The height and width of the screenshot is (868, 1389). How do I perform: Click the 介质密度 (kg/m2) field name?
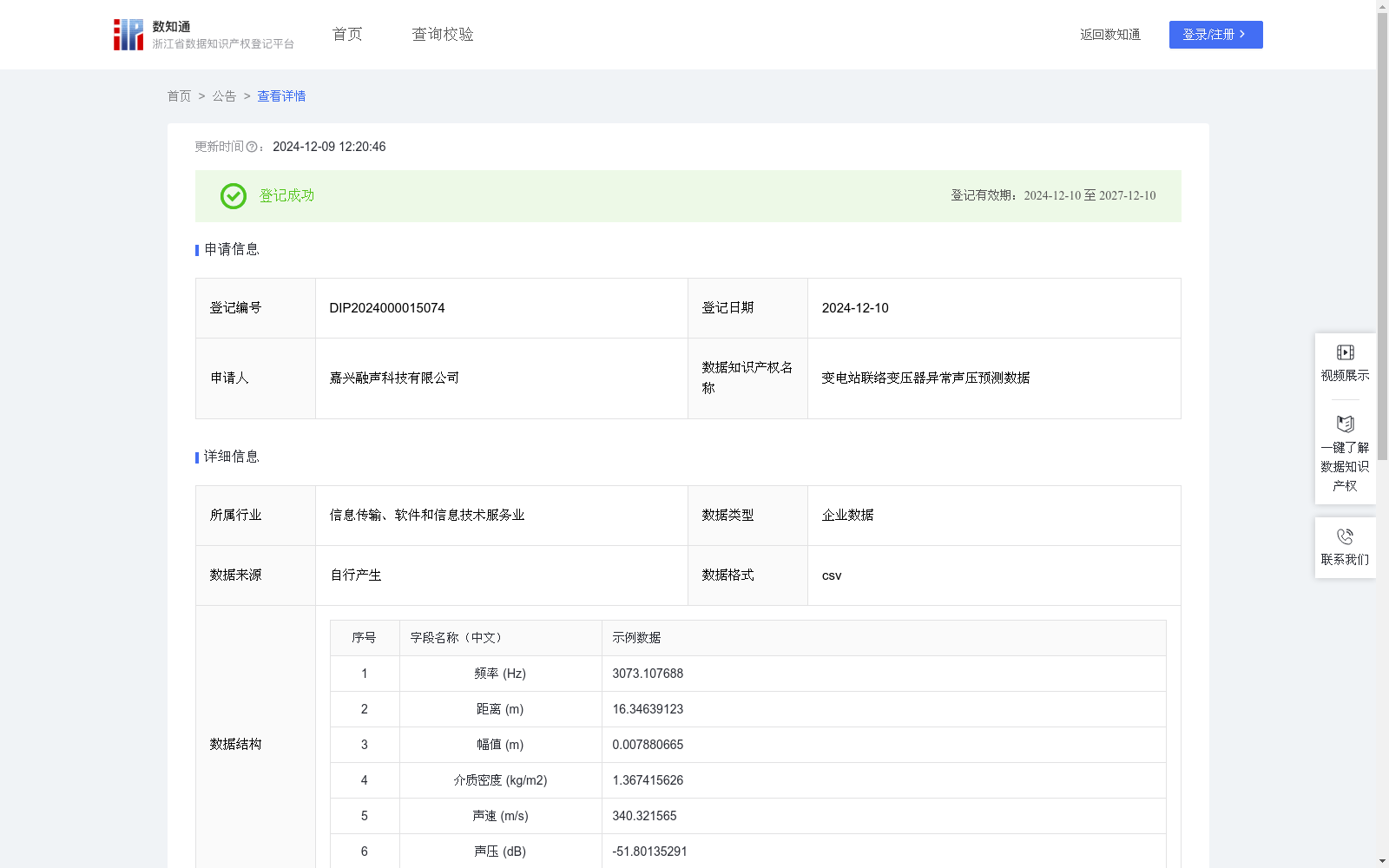click(x=500, y=780)
